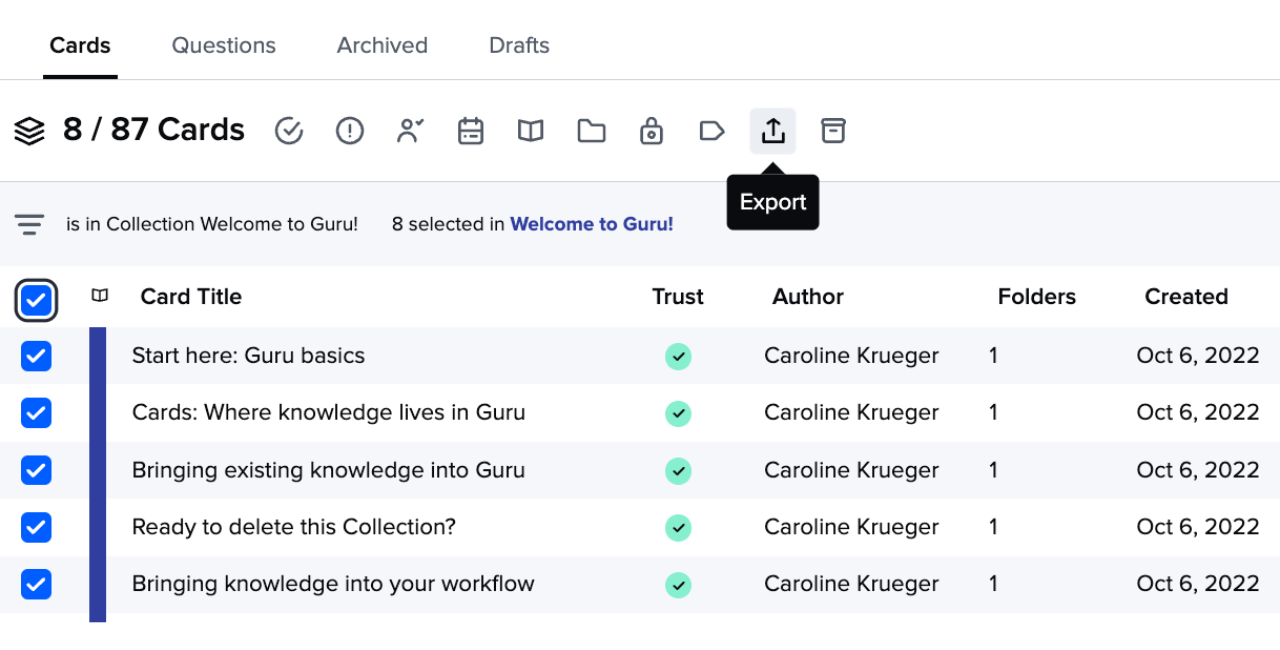Sort by Trust column header

[x=678, y=296]
